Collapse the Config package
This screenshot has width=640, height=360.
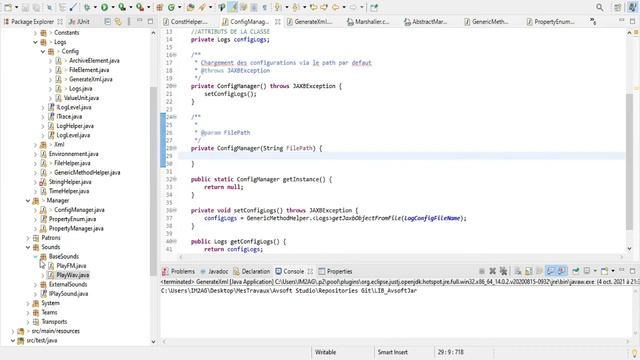pos(43,51)
